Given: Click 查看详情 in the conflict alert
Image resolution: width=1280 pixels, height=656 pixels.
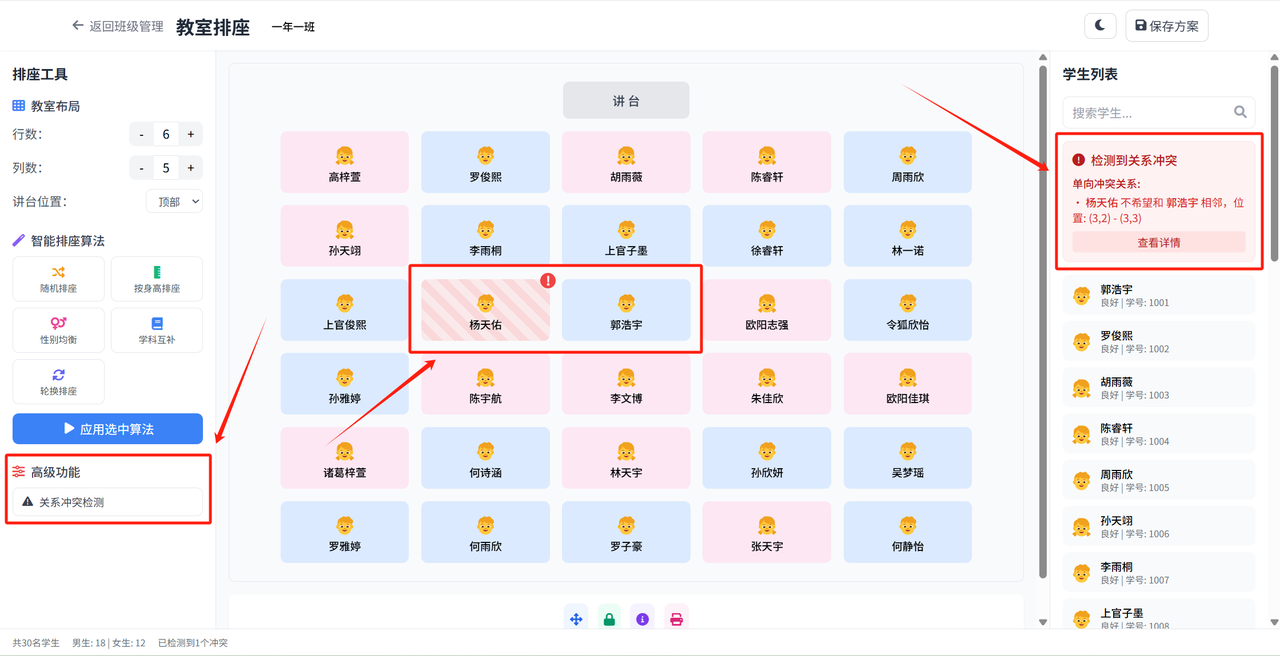Looking at the screenshot, I should (x=1159, y=242).
